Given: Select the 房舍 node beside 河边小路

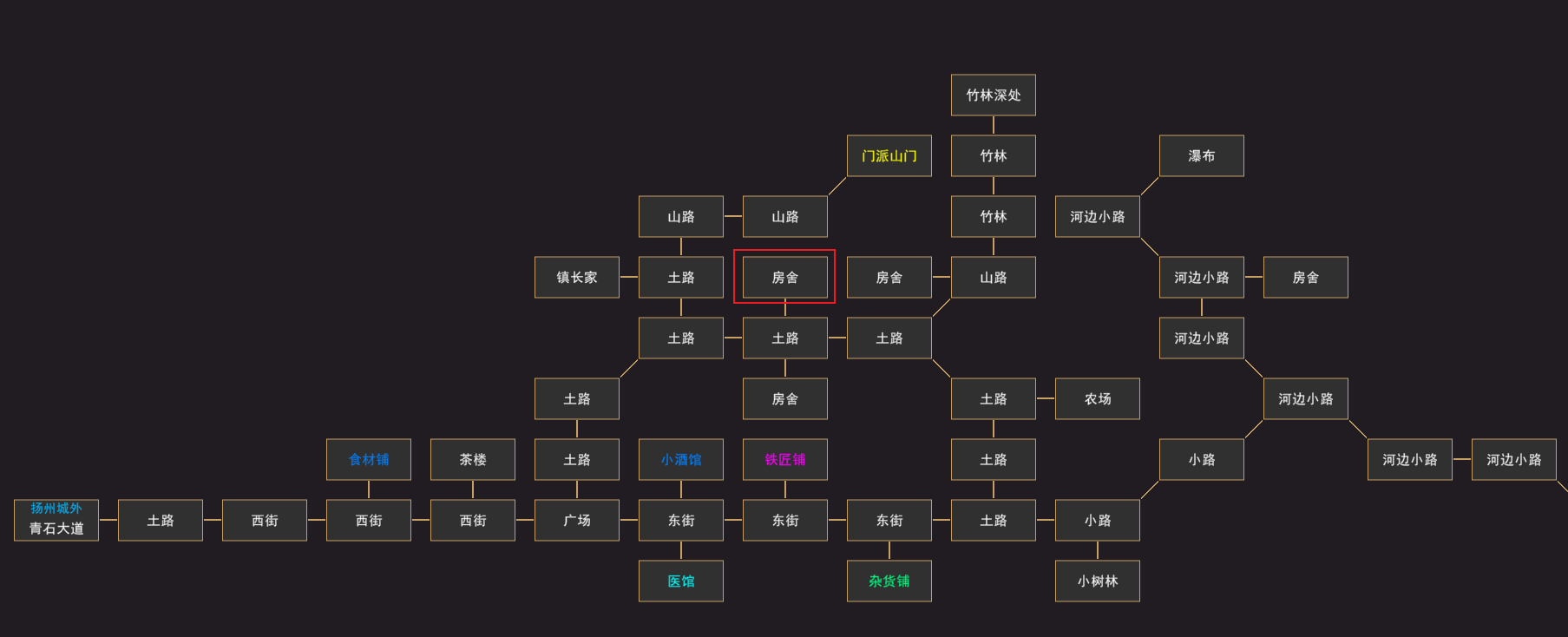Looking at the screenshot, I should tap(1305, 277).
